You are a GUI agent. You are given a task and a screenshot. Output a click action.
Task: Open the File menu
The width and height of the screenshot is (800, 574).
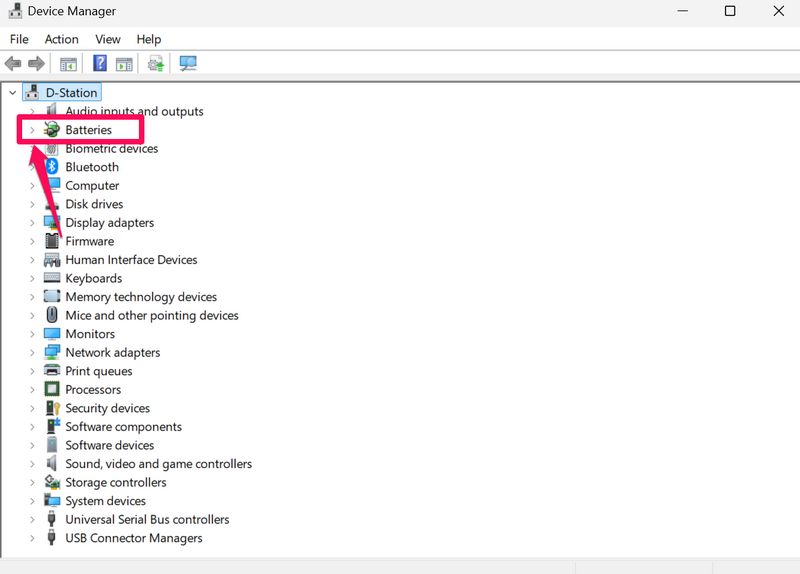pos(19,39)
